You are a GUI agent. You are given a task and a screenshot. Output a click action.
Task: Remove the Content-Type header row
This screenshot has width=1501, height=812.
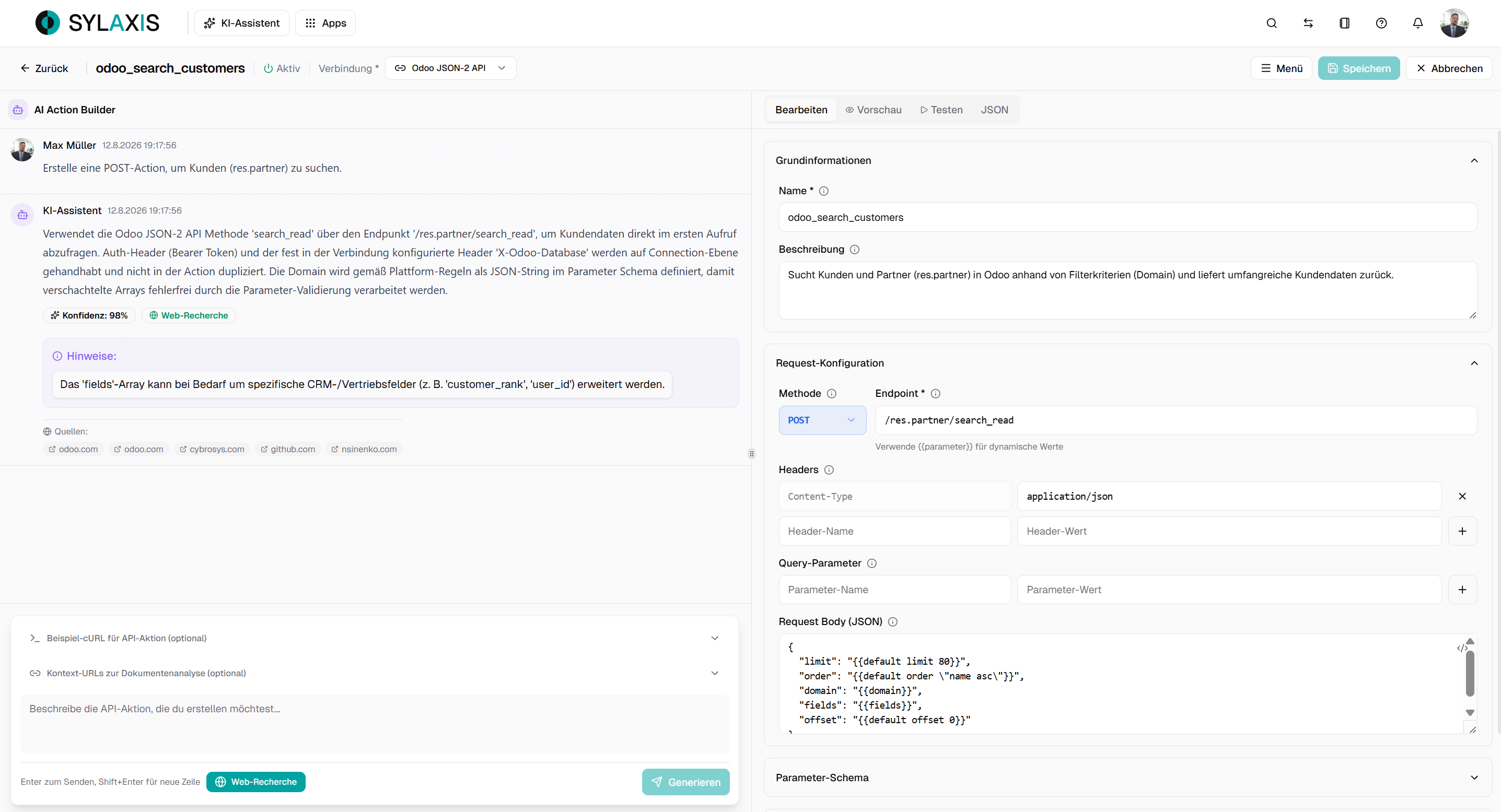coord(1462,496)
